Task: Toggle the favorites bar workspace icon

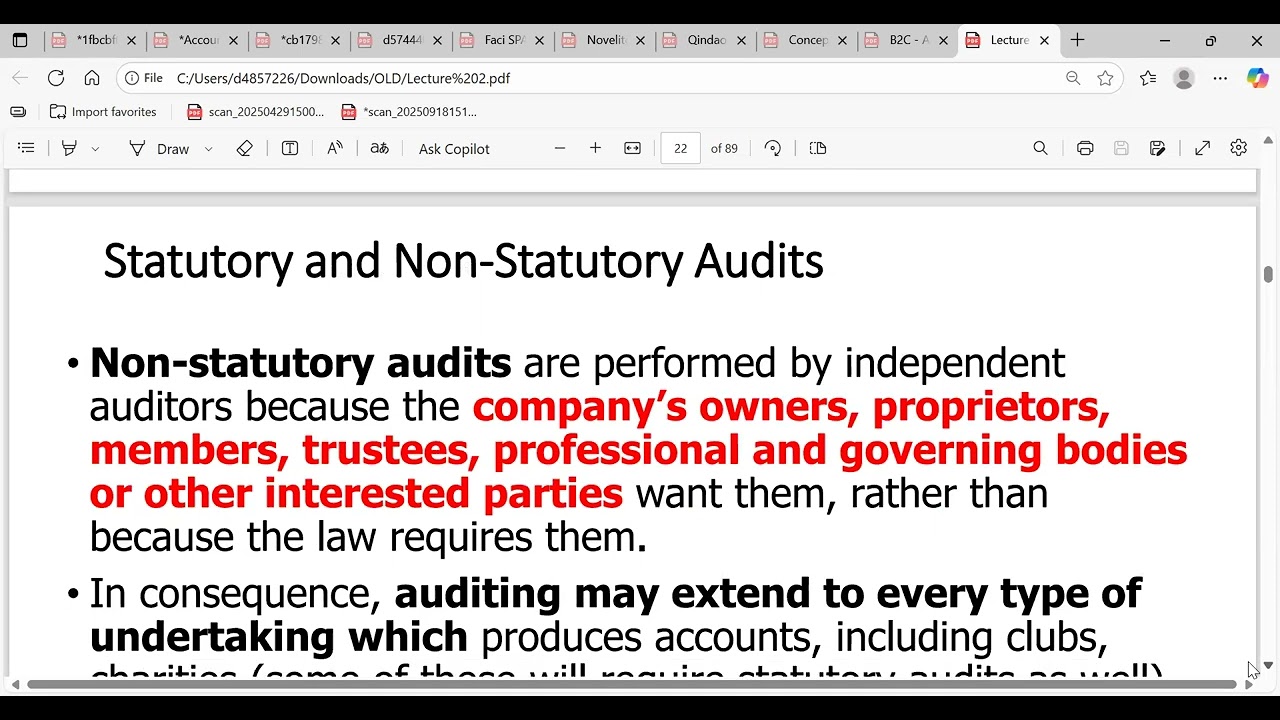Action: click(x=18, y=112)
